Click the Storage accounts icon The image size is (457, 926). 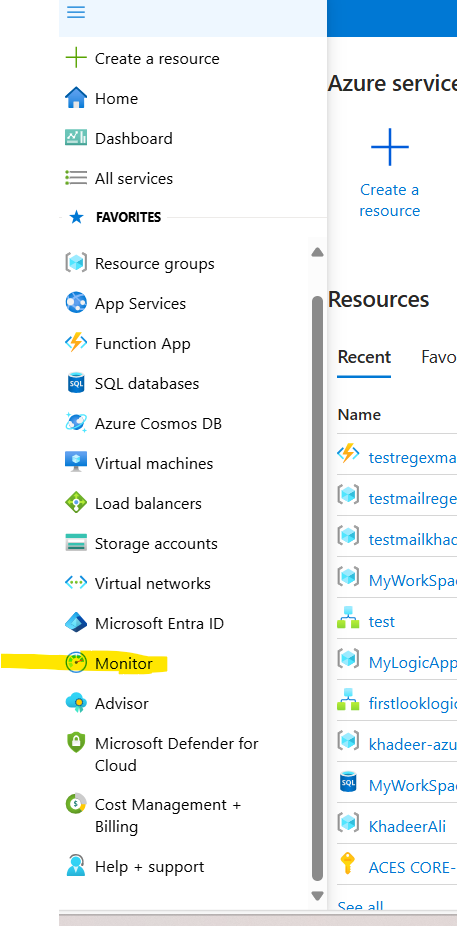(76, 543)
